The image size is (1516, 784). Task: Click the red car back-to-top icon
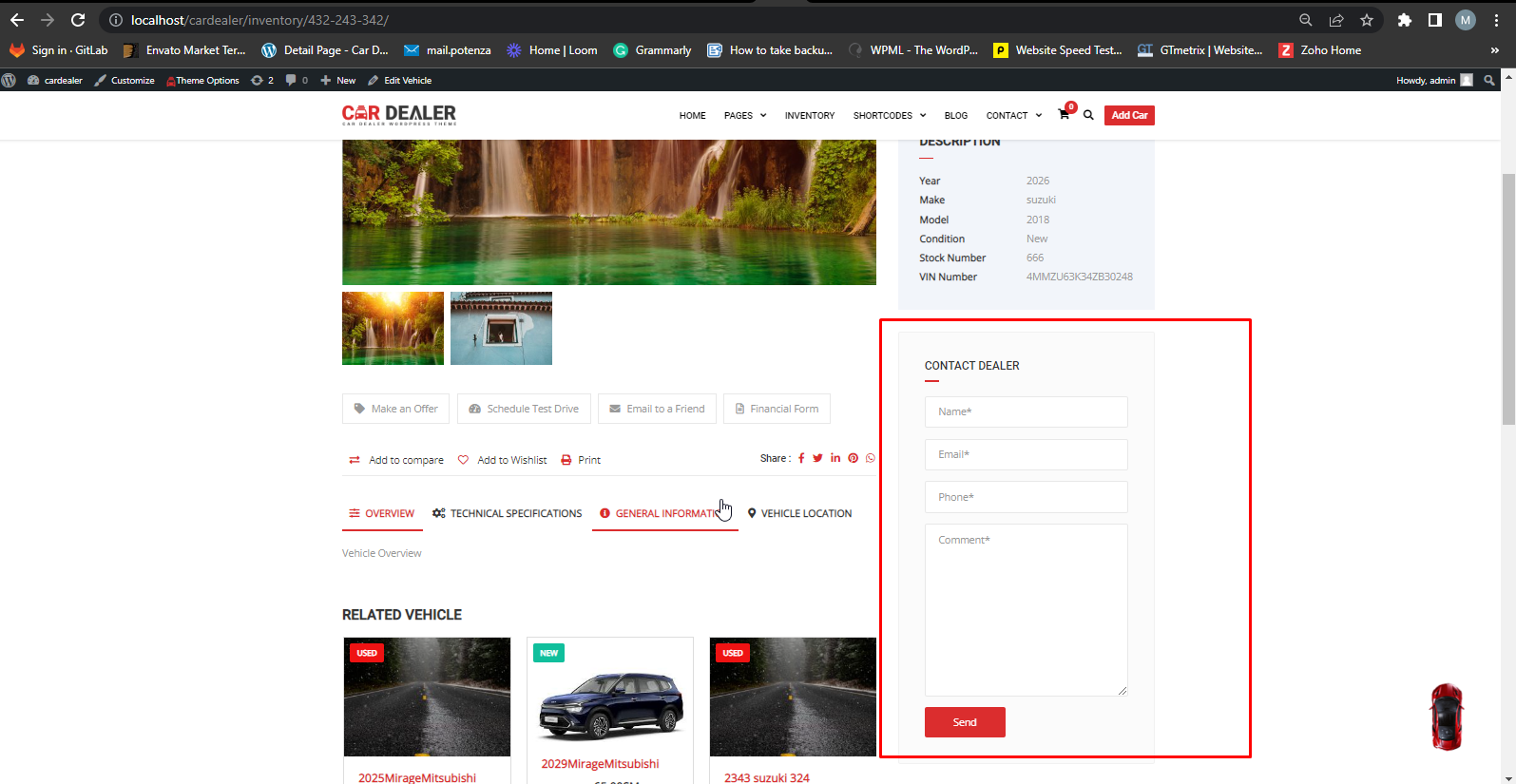click(x=1447, y=717)
